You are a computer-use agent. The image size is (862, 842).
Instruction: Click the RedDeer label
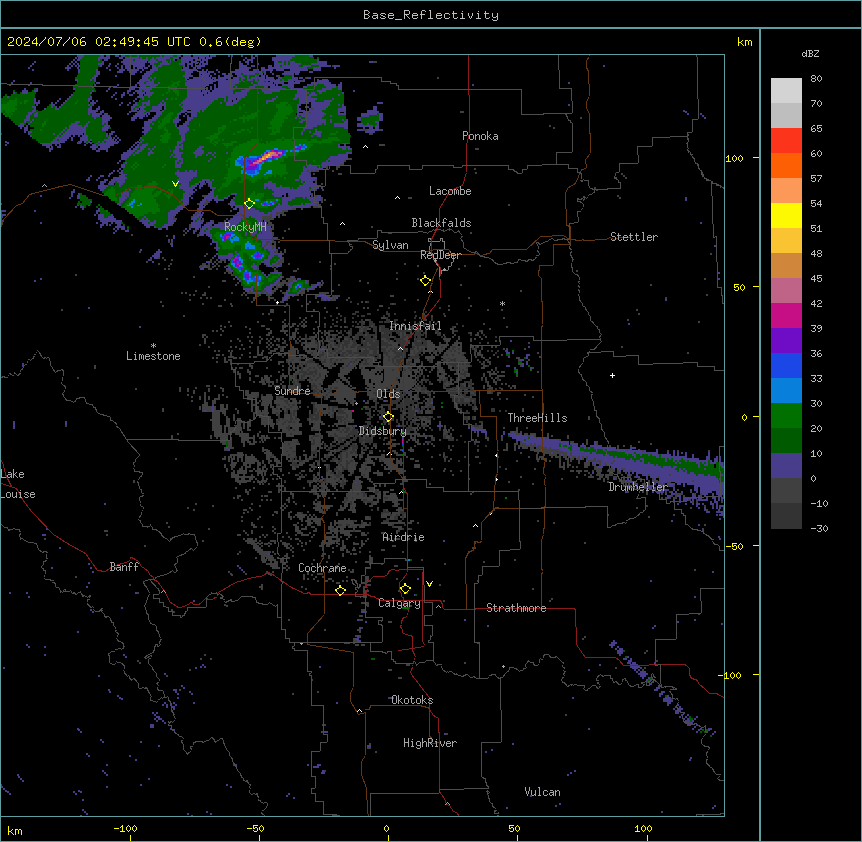pos(440,255)
